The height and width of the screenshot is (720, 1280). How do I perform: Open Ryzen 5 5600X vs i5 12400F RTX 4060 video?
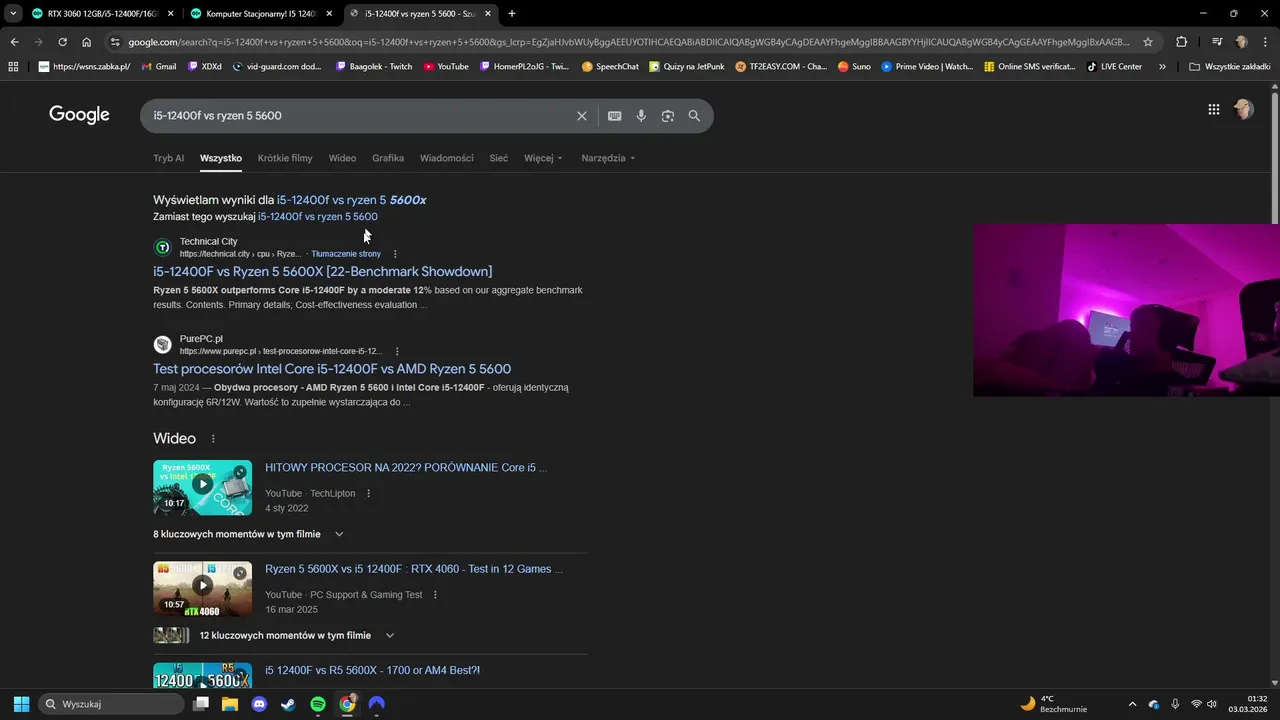414,569
